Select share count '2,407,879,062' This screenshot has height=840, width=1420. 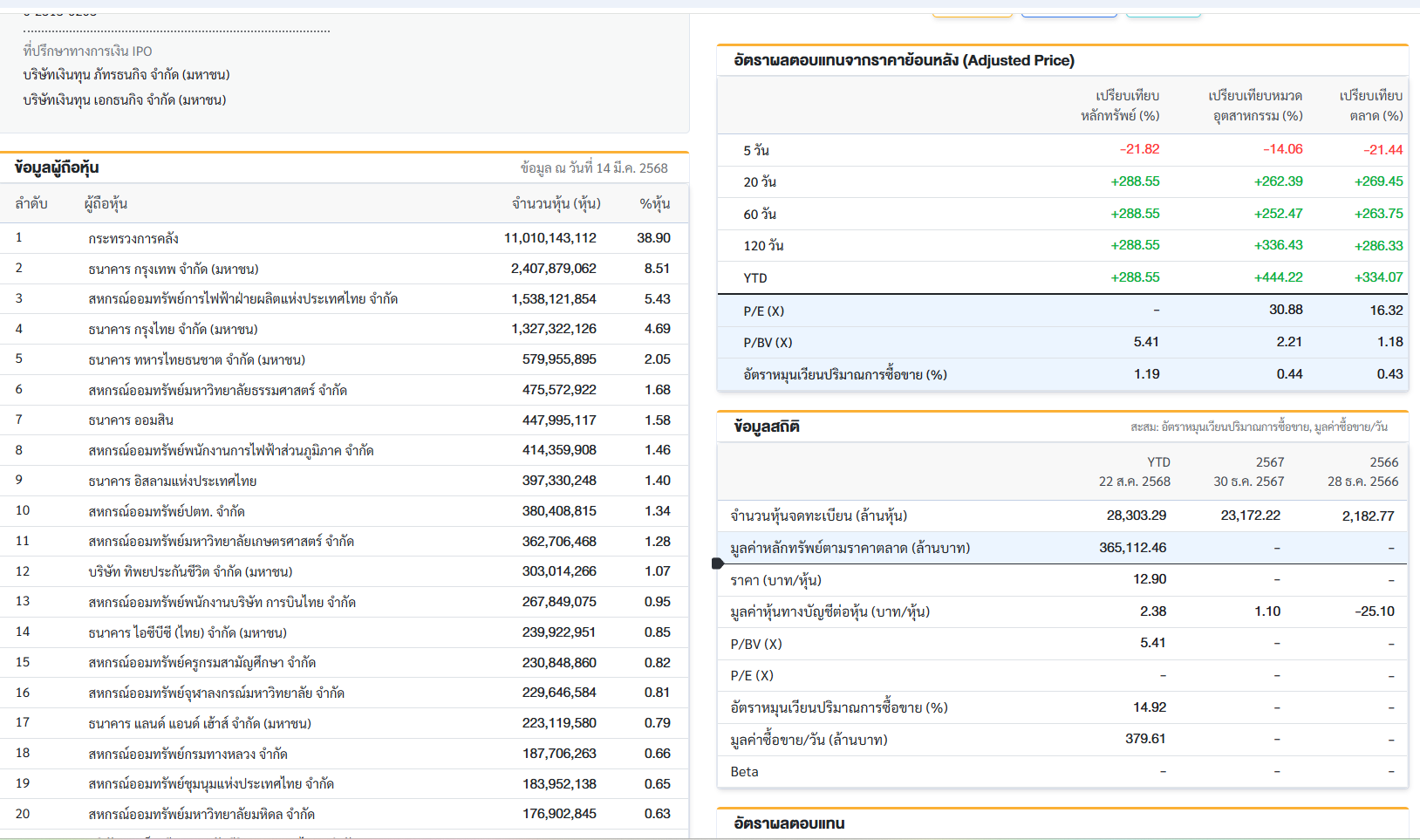point(554,269)
